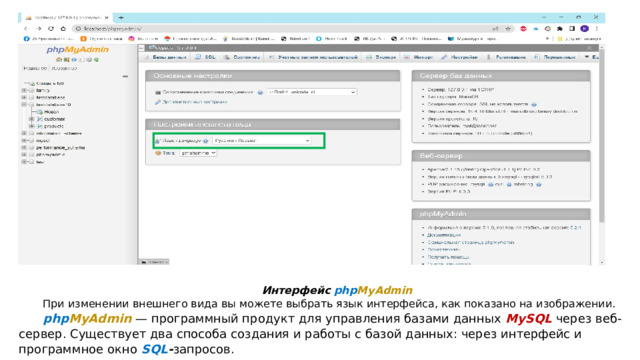Switch to the SQL tab

coord(206,57)
